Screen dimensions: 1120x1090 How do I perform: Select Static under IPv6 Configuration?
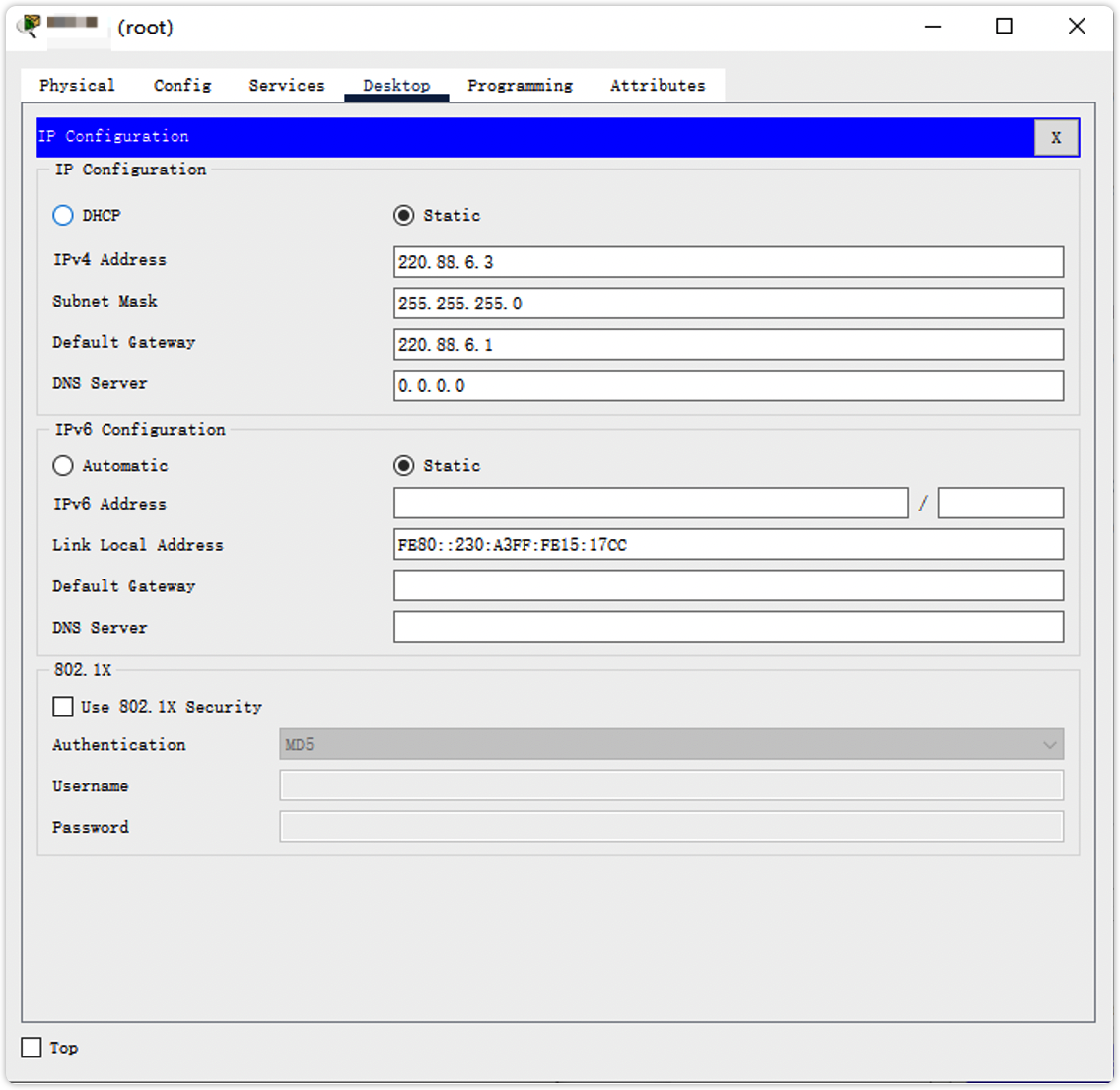click(x=404, y=465)
